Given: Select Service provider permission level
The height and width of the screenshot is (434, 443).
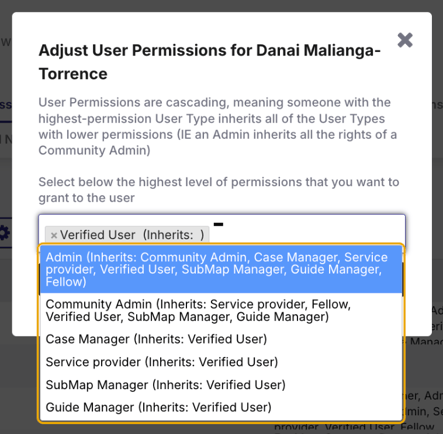Looking at the screenshot, I should [x=221, y=362].
